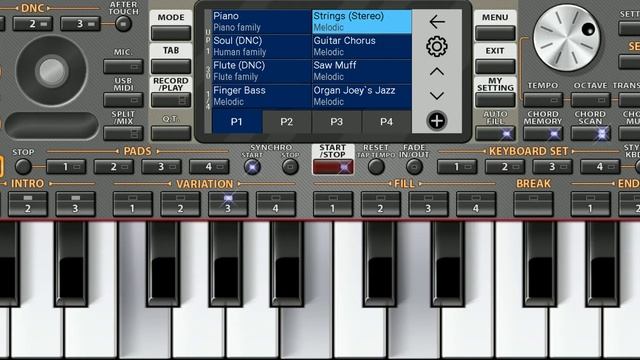
Task: Click the TEMPO button
Action: [x=543, y=100]
